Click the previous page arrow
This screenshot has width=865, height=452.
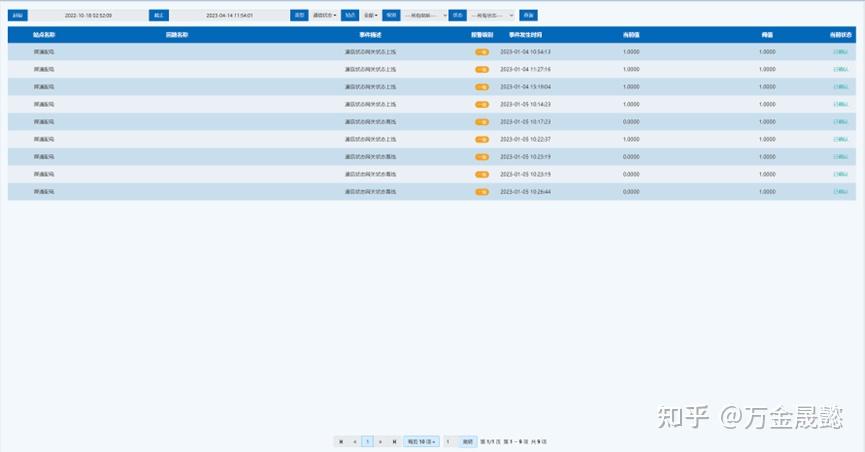pos(354,441)
